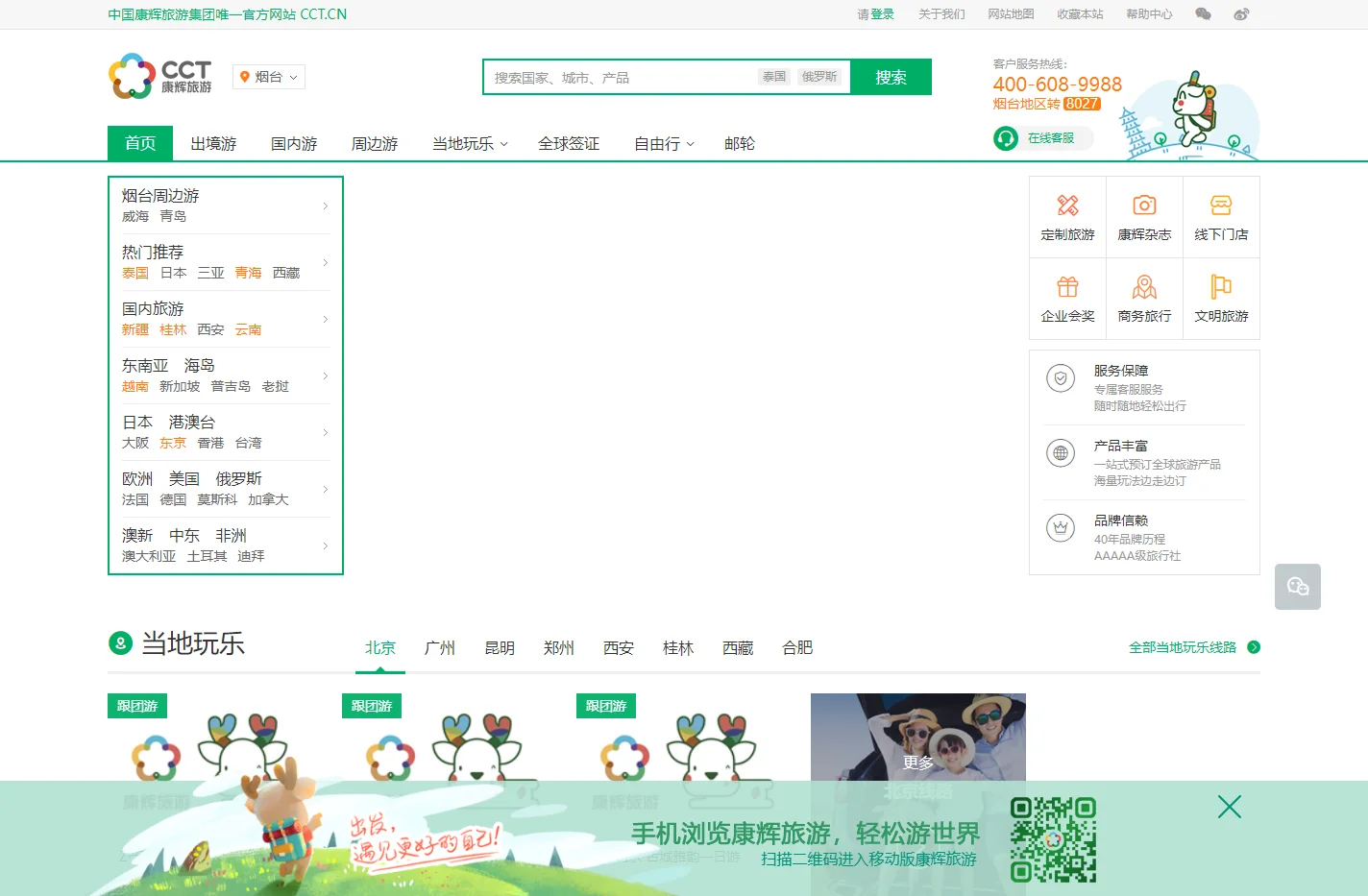1368x896 pixels.
Task: Open the 帮助中心 link
Action: coord(1149,14)
